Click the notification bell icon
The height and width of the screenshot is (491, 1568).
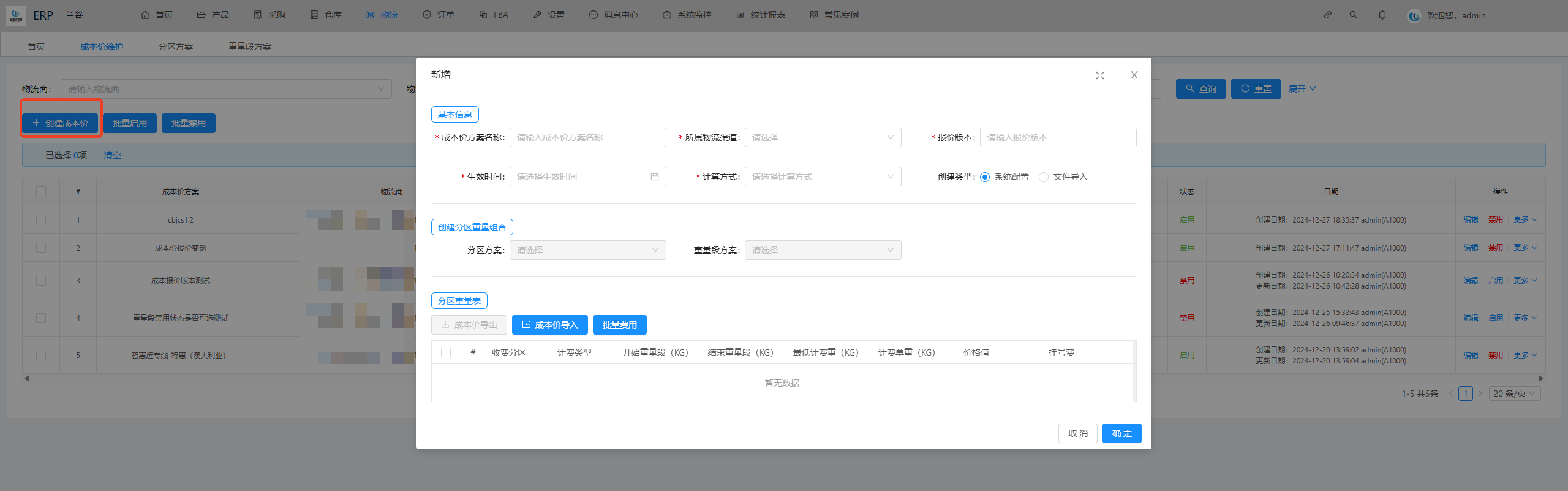coord(1382,15)
